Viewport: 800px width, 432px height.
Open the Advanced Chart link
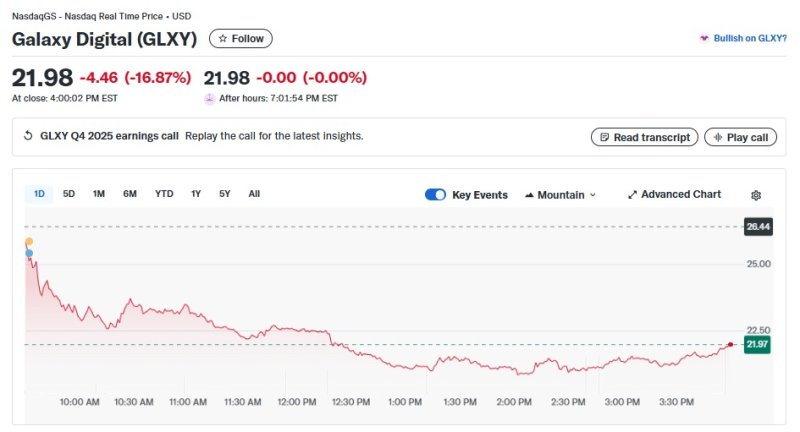(674, 195)
